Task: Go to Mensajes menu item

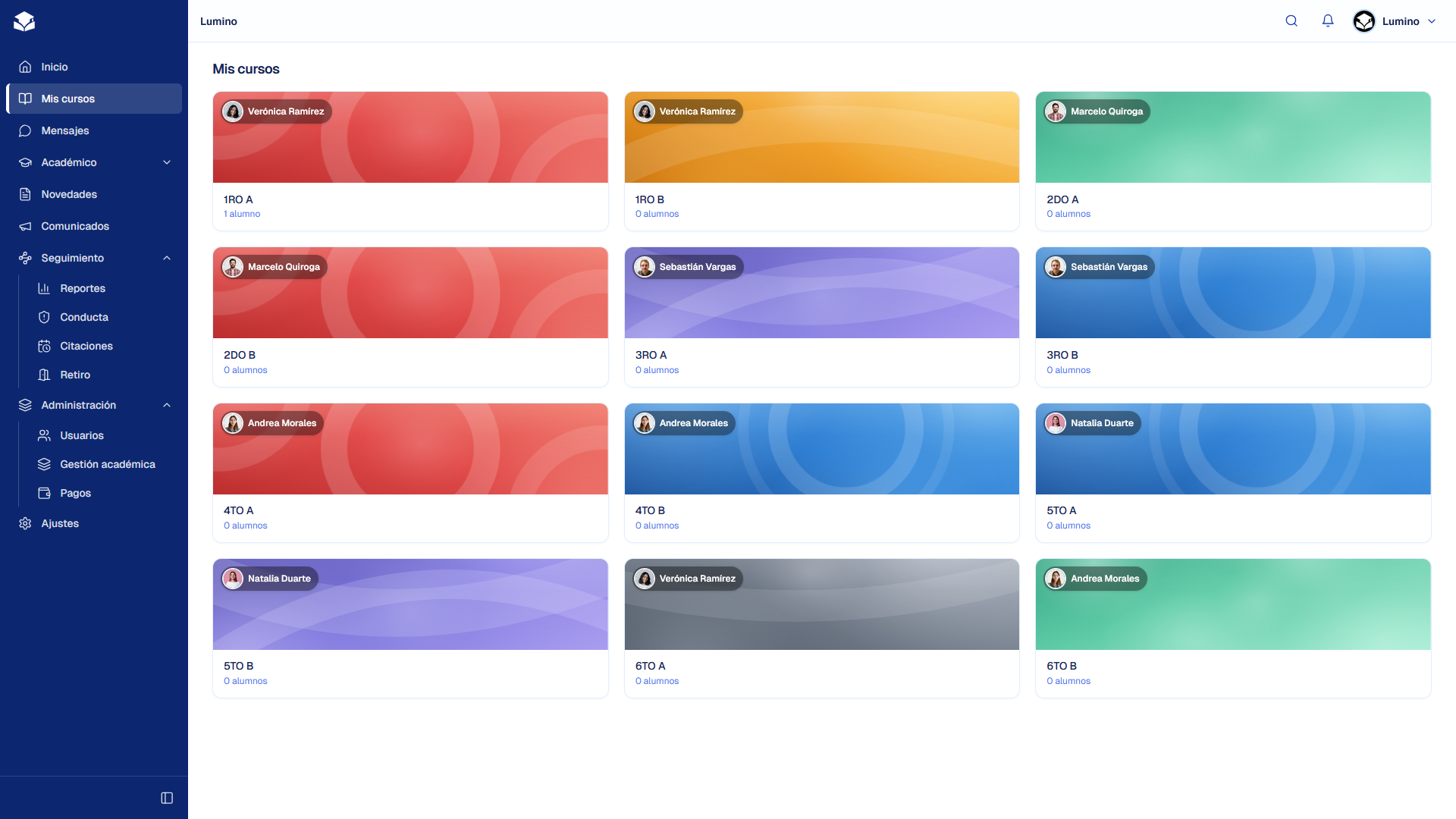Action: tap(94, 130)
